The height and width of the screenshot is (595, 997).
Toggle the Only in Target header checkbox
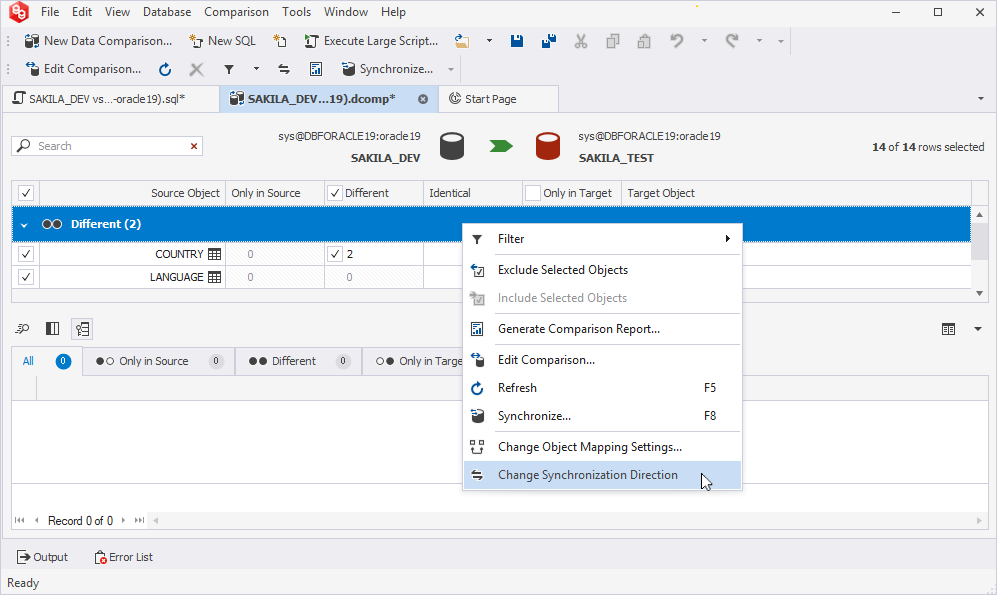(x=533, y=193)
